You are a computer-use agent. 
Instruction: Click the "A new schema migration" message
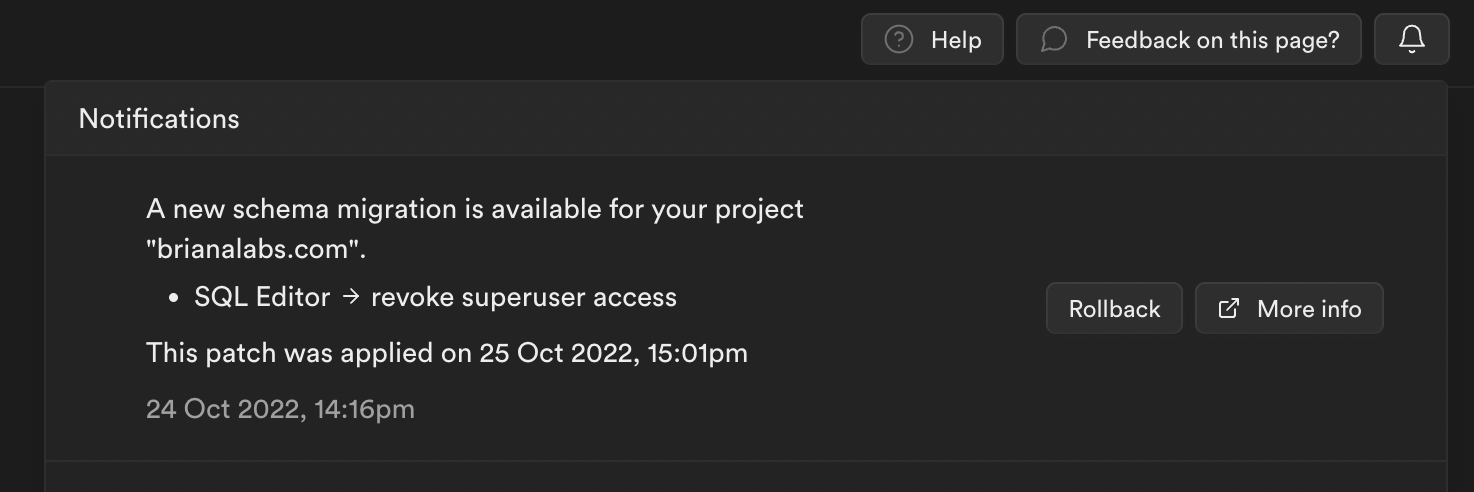click(x=475, y=210)
